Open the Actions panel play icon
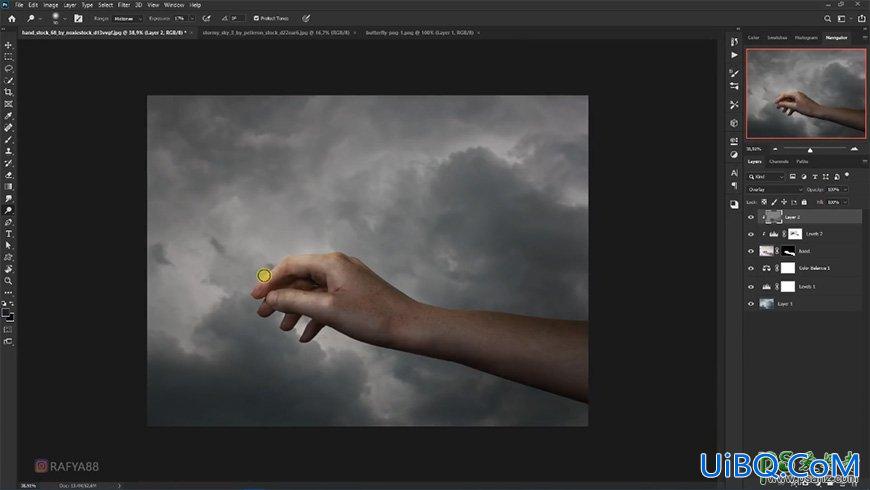Screen dimensions: 870x490 tap(734, 55)
